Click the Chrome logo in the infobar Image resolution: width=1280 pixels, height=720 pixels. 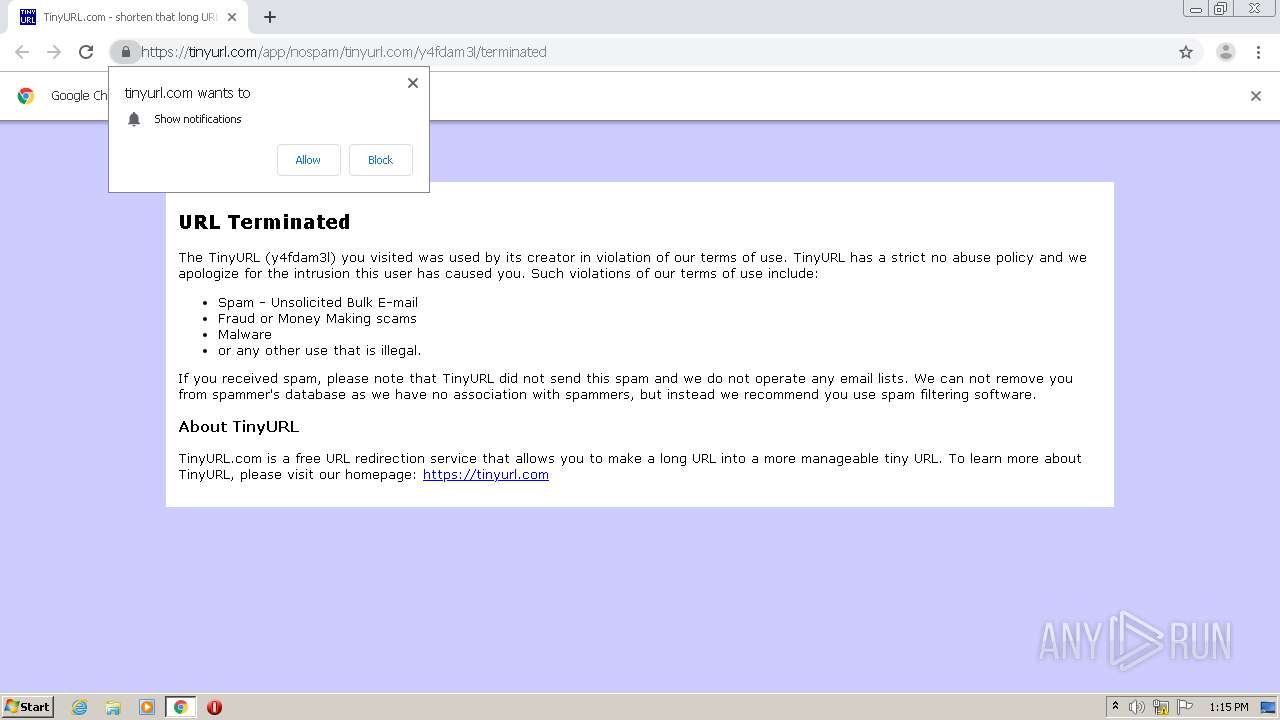coord(26,96)
